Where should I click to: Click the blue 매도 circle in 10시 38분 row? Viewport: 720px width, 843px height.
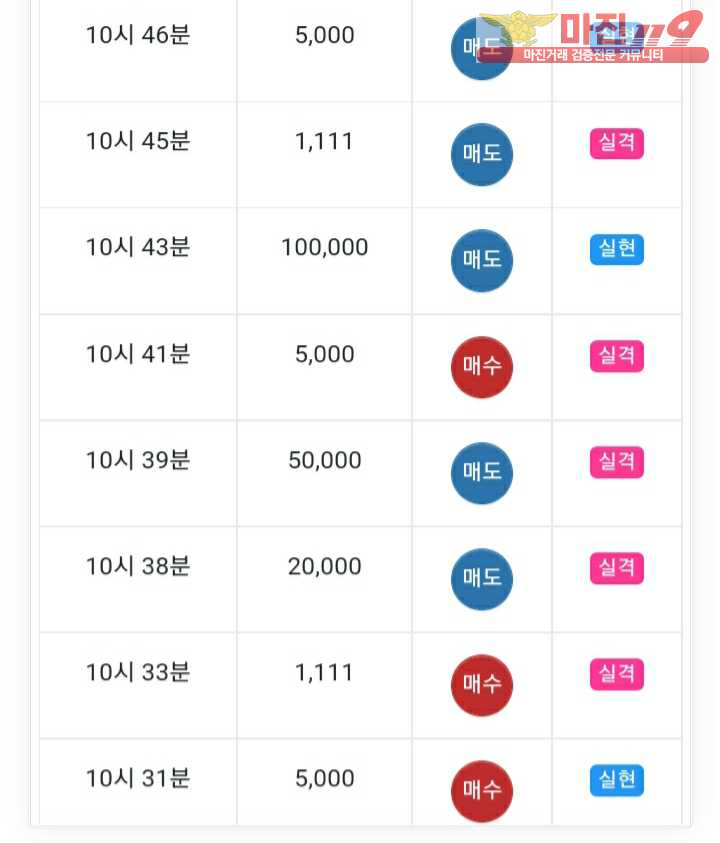(x=481, y=579)
